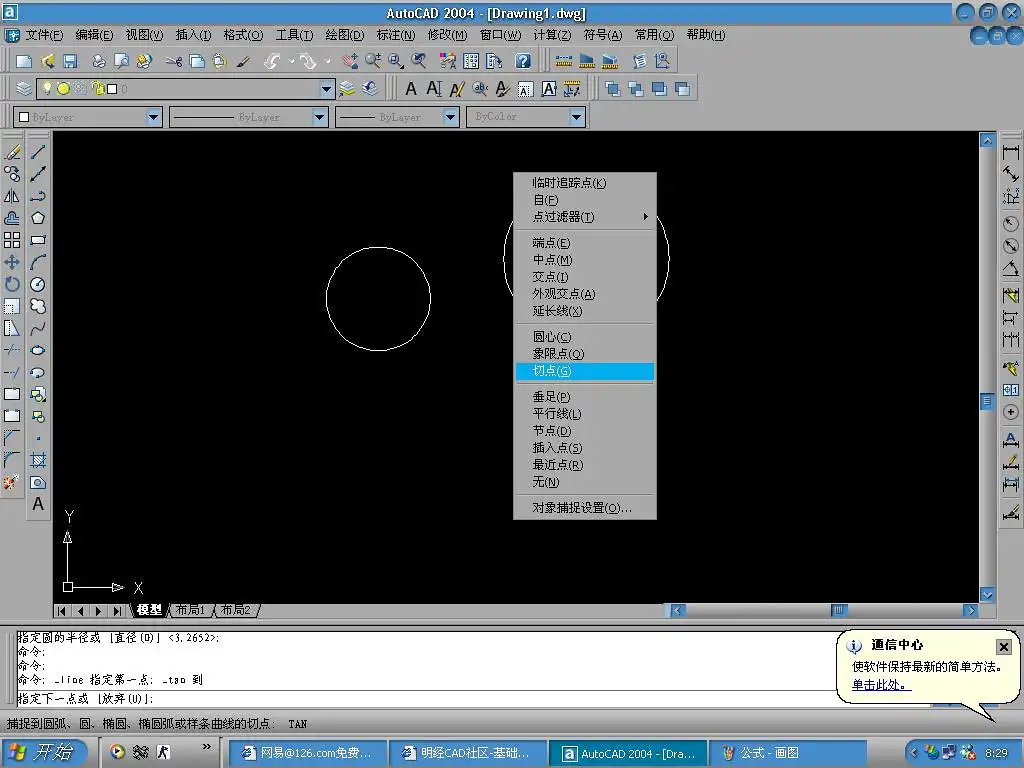This screenshot has height=768, width=1024.
Task: Click the Copy icon in the toolbar
Action: (197, 61)
